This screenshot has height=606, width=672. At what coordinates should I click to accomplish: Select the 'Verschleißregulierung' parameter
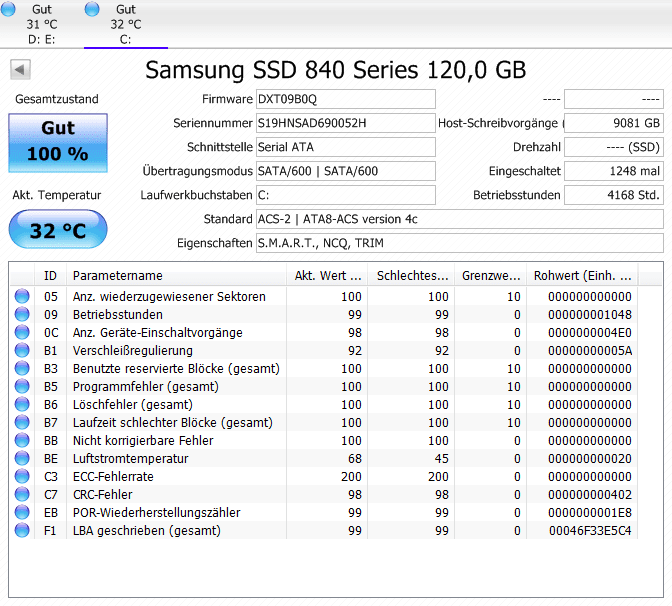[x=133, y=351]
